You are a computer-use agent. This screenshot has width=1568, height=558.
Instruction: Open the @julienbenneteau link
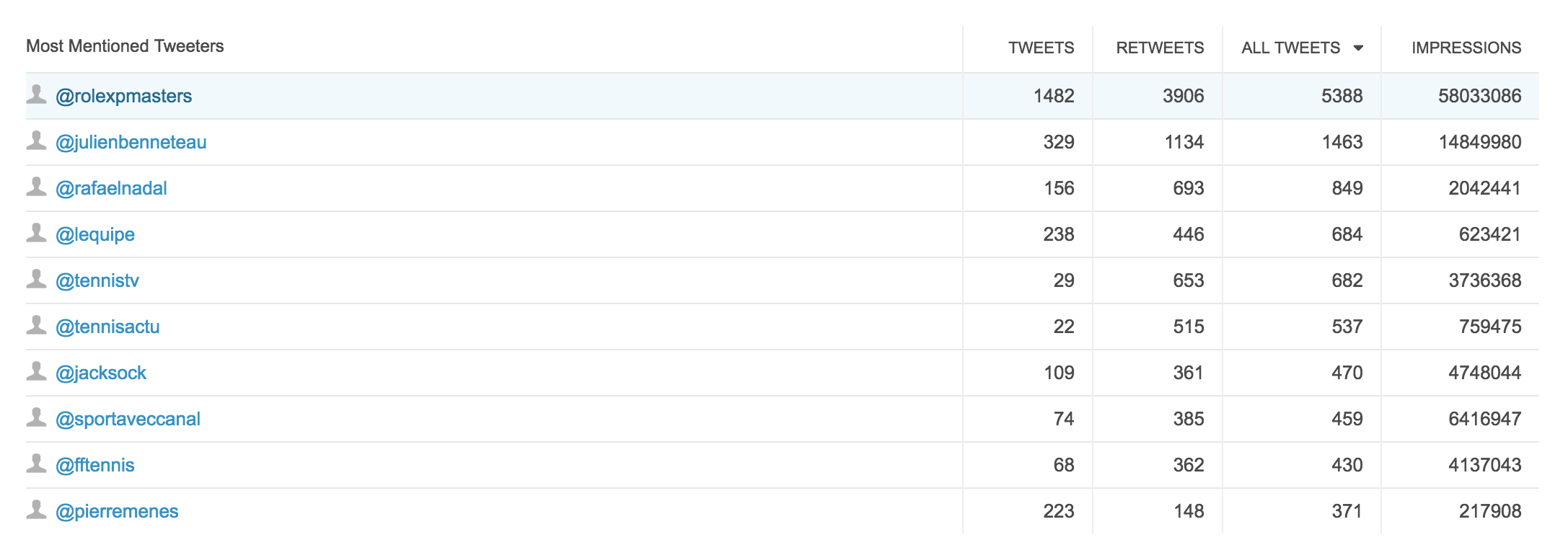click(x=131, y=143)
